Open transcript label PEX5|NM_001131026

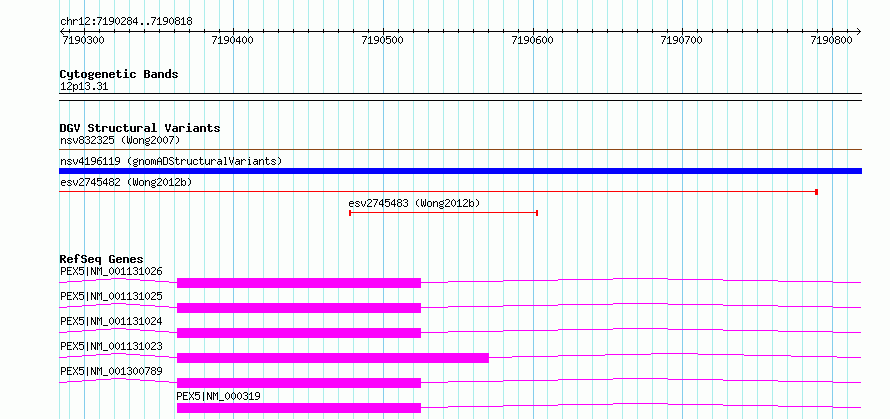pos(111,271)
